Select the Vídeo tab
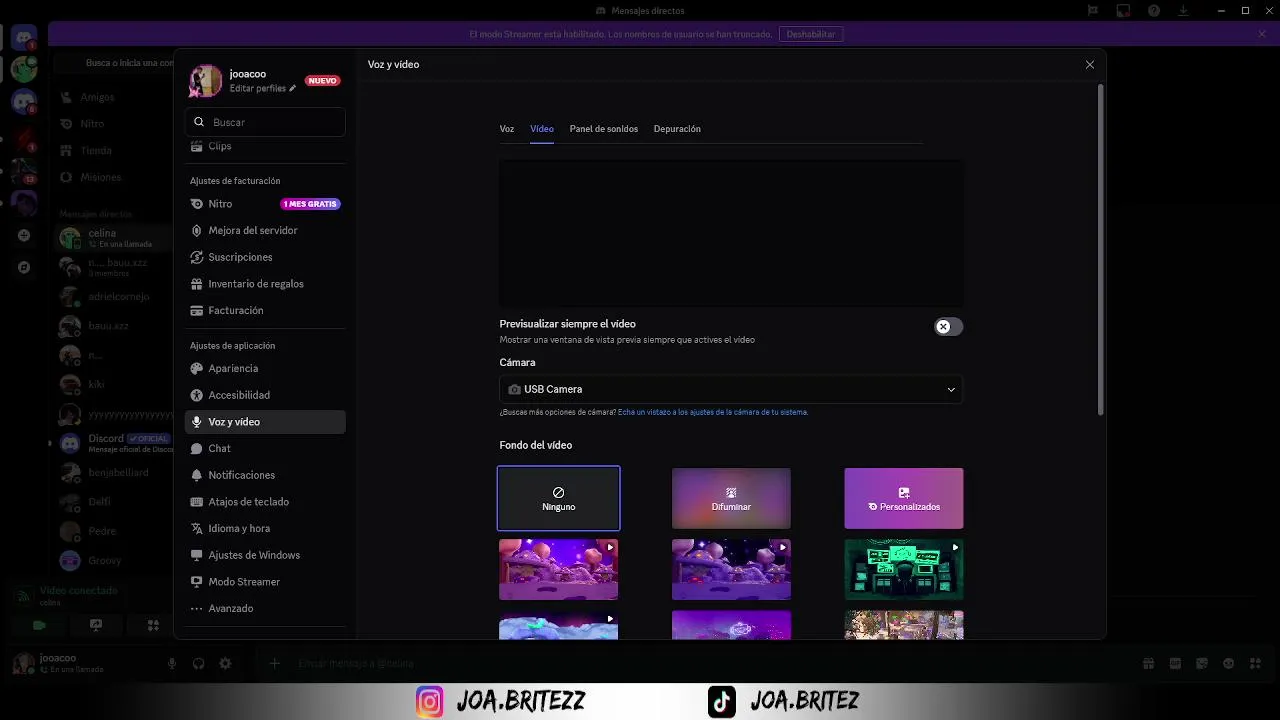This screenshot has width=1280, height=720. tap(542, 129)
